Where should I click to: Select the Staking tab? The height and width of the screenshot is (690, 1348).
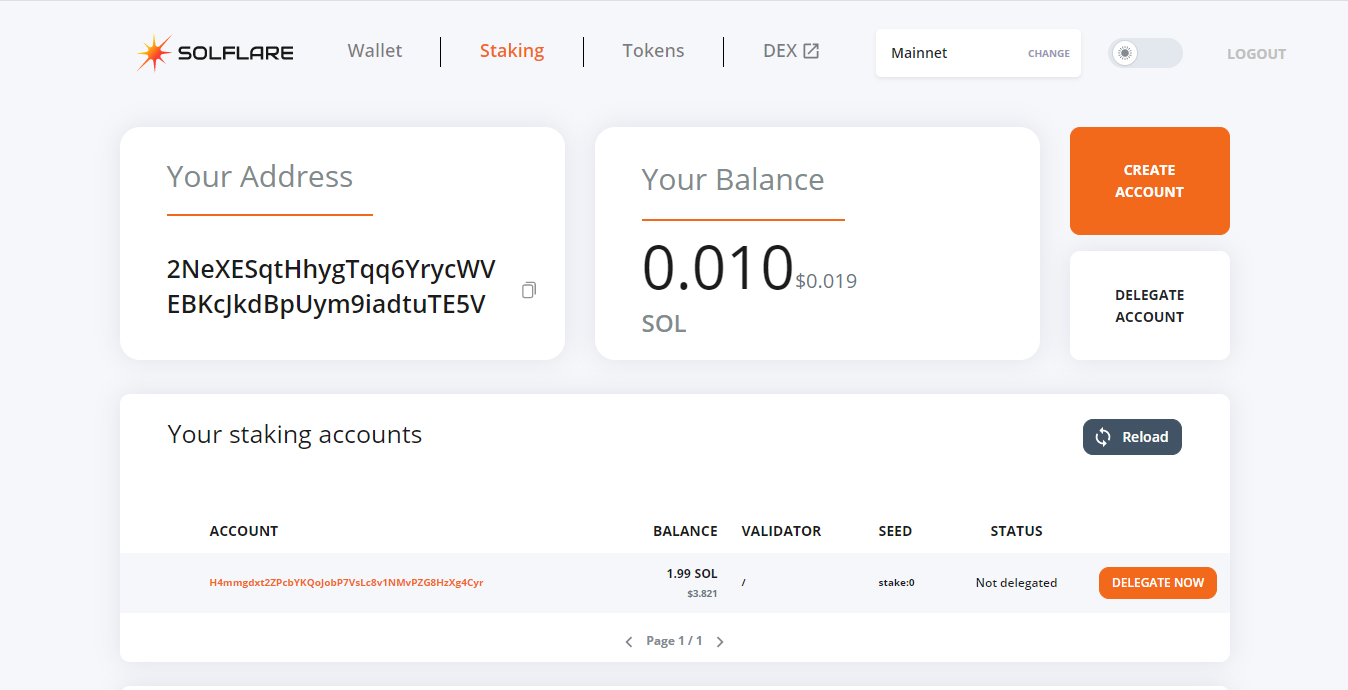512,51
